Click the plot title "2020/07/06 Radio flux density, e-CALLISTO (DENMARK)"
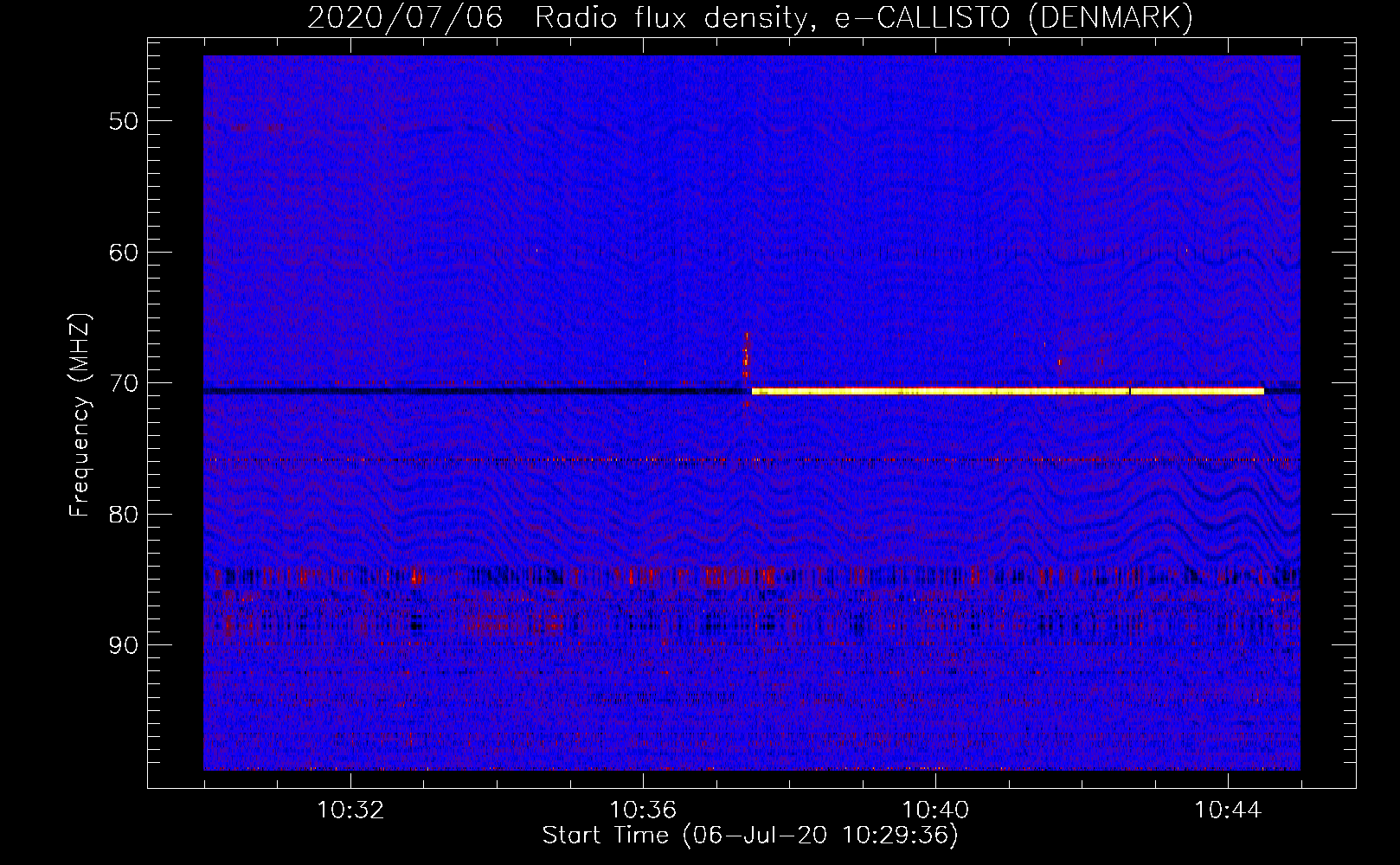The height and width of the screenshot is (865, 1400). pos(750,17)
